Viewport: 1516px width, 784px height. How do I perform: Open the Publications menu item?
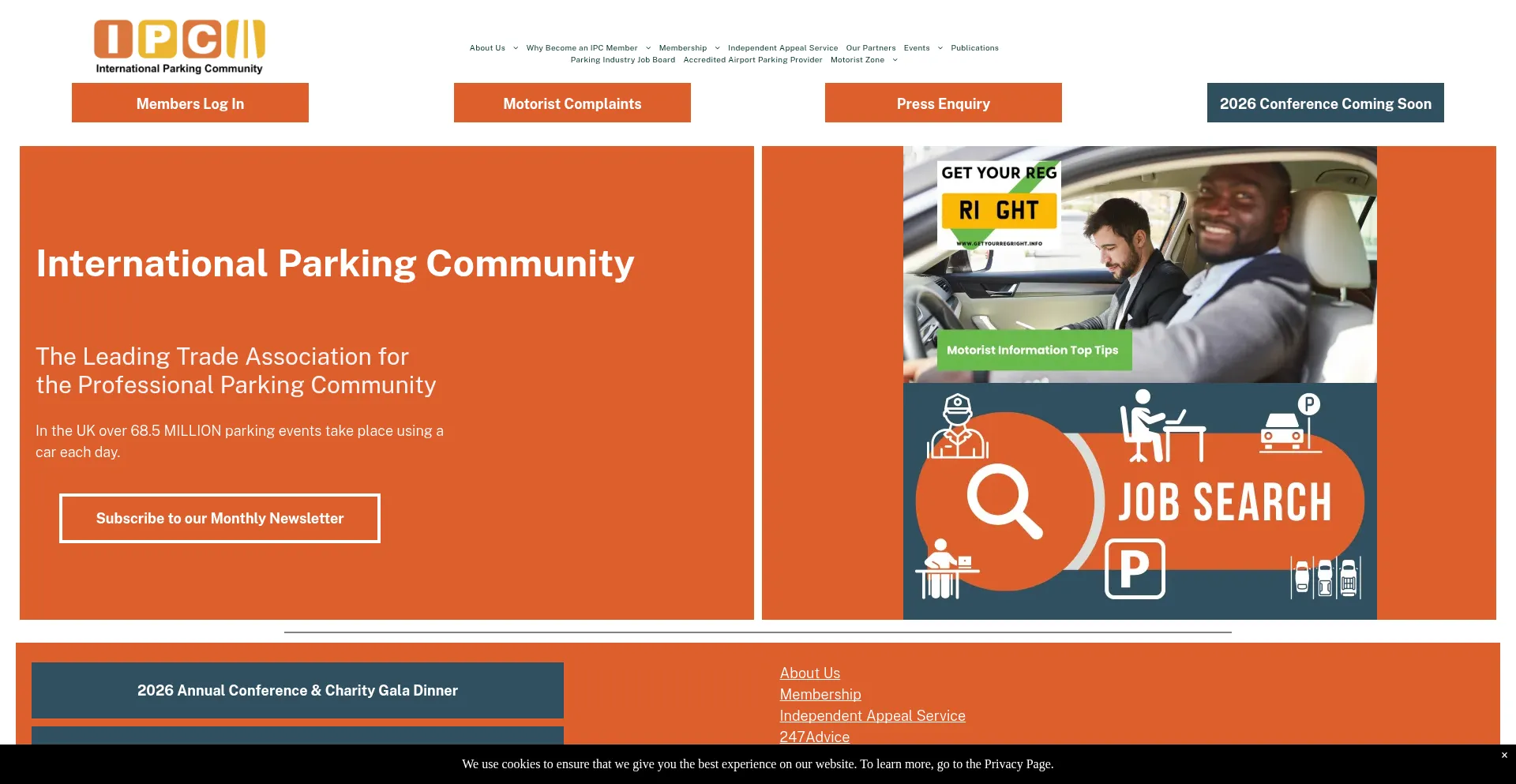974,48
